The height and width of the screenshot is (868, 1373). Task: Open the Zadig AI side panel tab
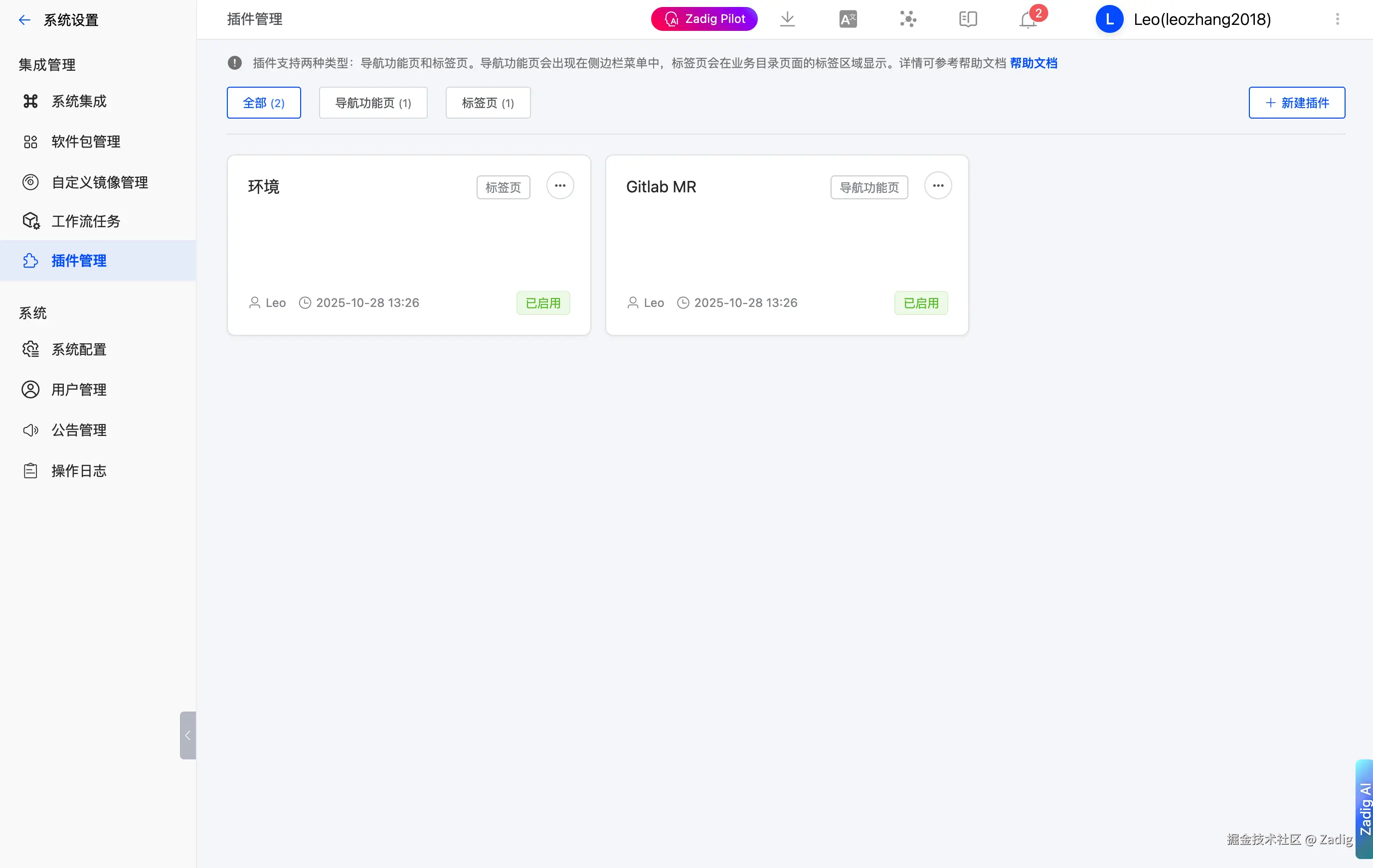(1365, 808)
